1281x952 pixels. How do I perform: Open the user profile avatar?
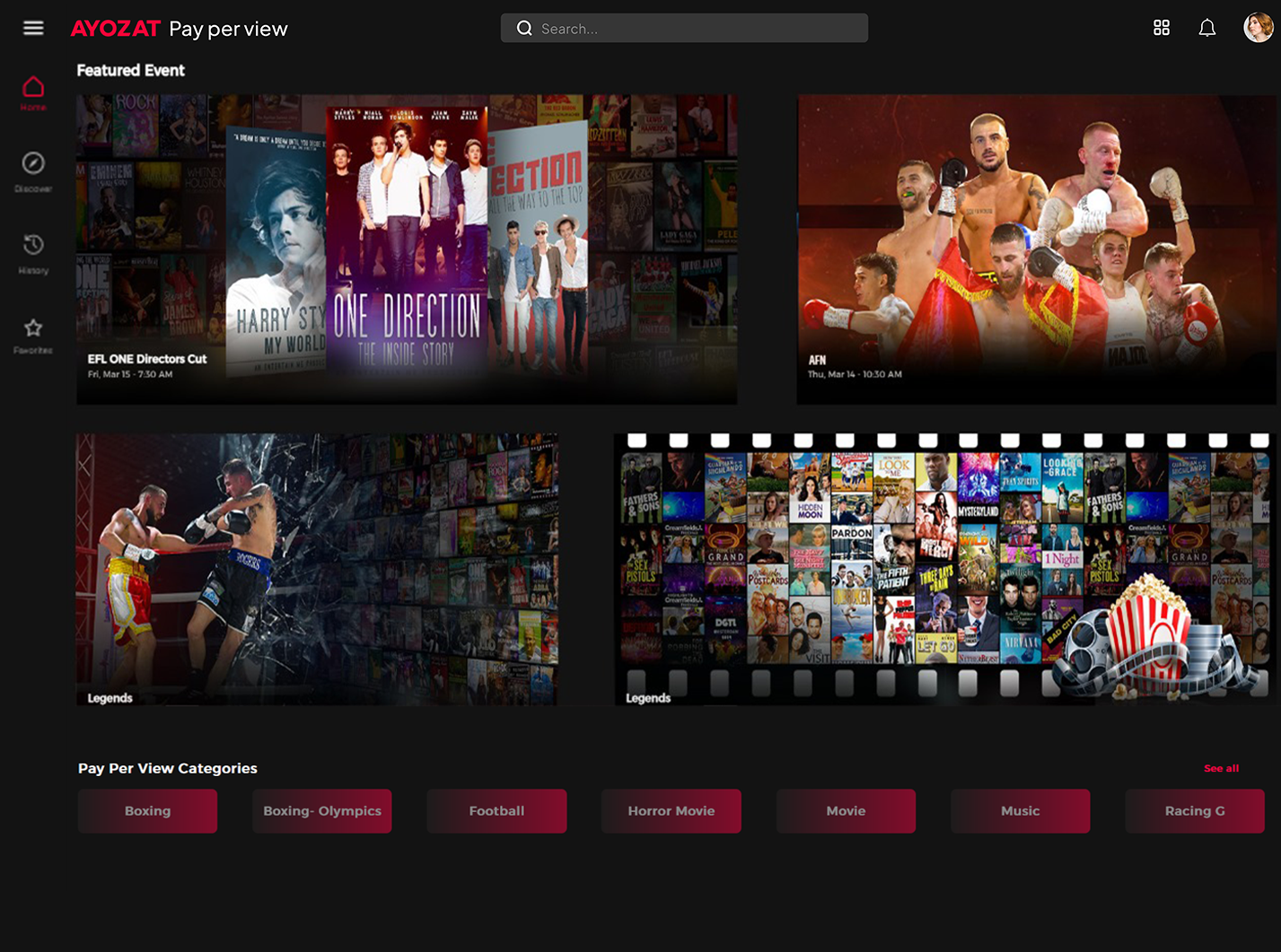(1259, 28)
